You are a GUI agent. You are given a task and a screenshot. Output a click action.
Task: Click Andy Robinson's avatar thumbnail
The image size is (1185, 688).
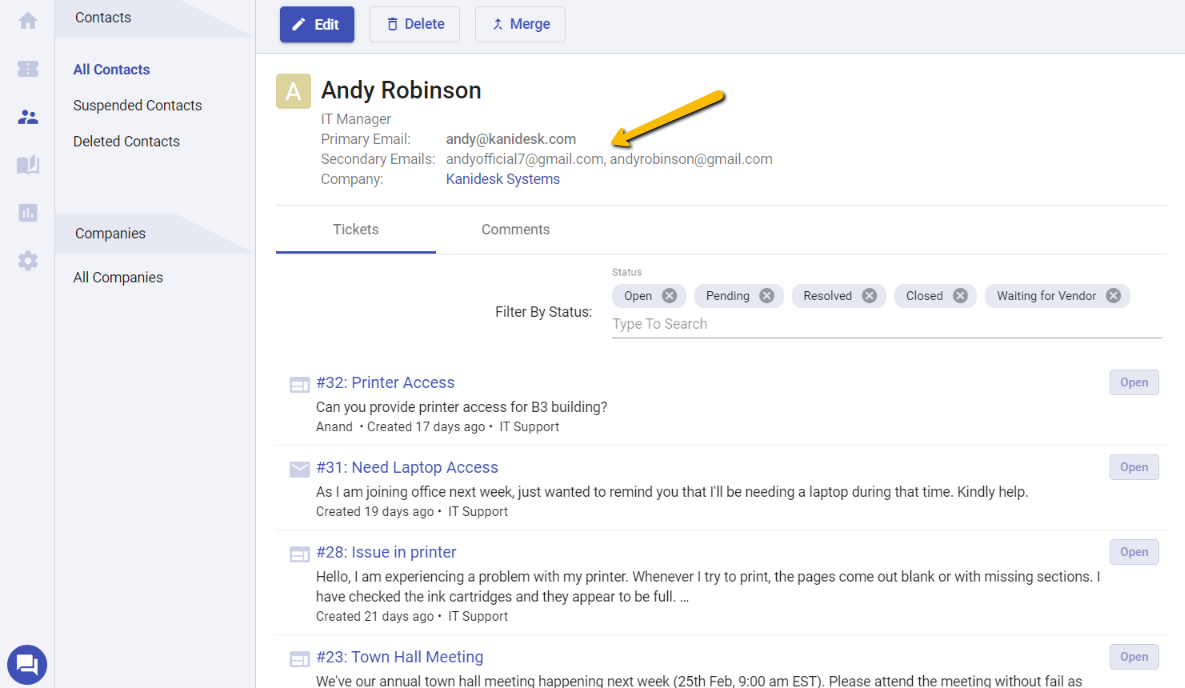tap(292, 91)
